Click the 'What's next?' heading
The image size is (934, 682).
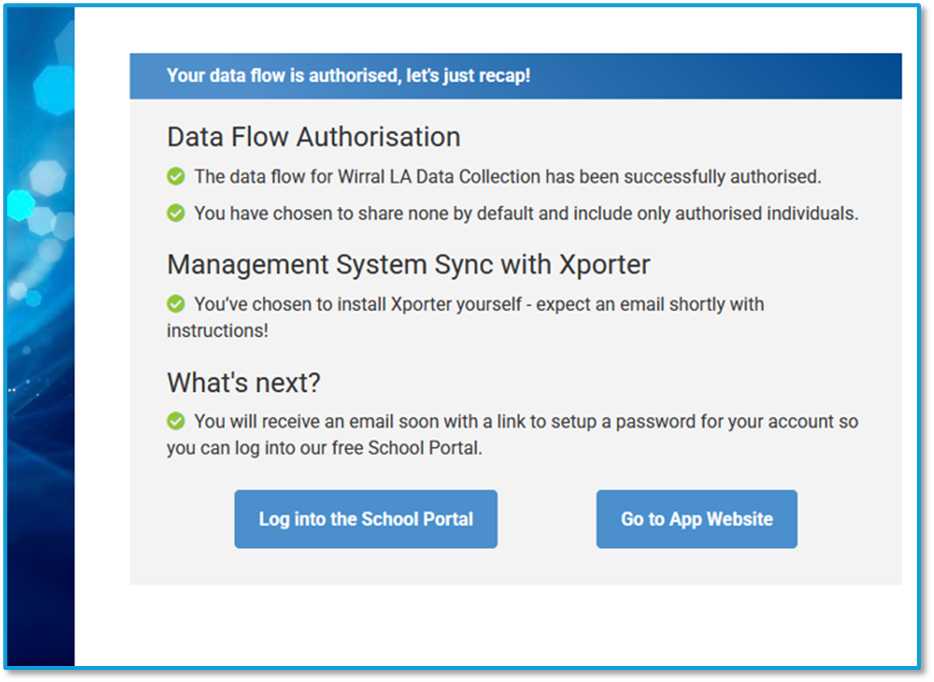coord(244,382)
